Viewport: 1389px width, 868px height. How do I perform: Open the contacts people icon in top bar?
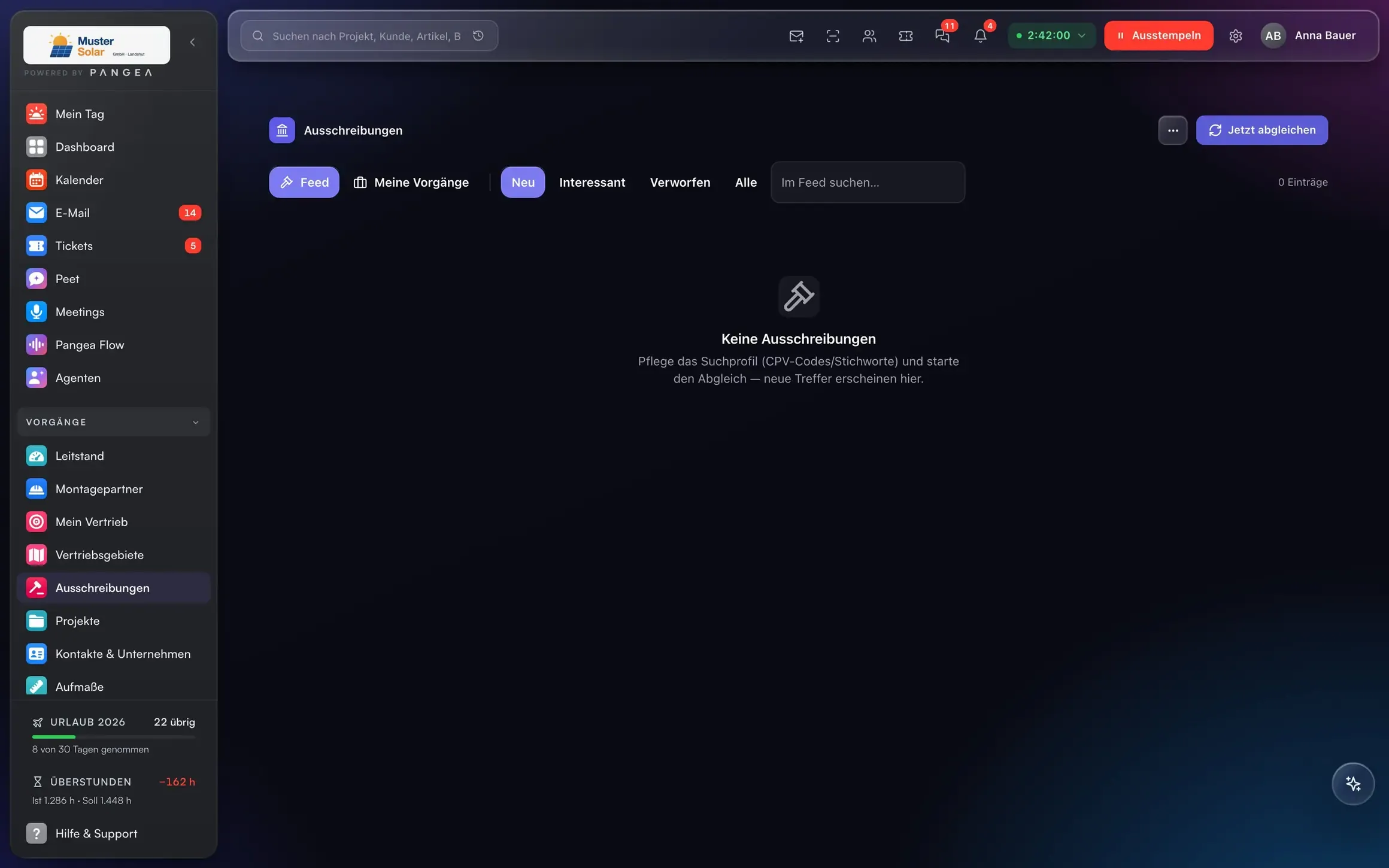tap(869, 36)
